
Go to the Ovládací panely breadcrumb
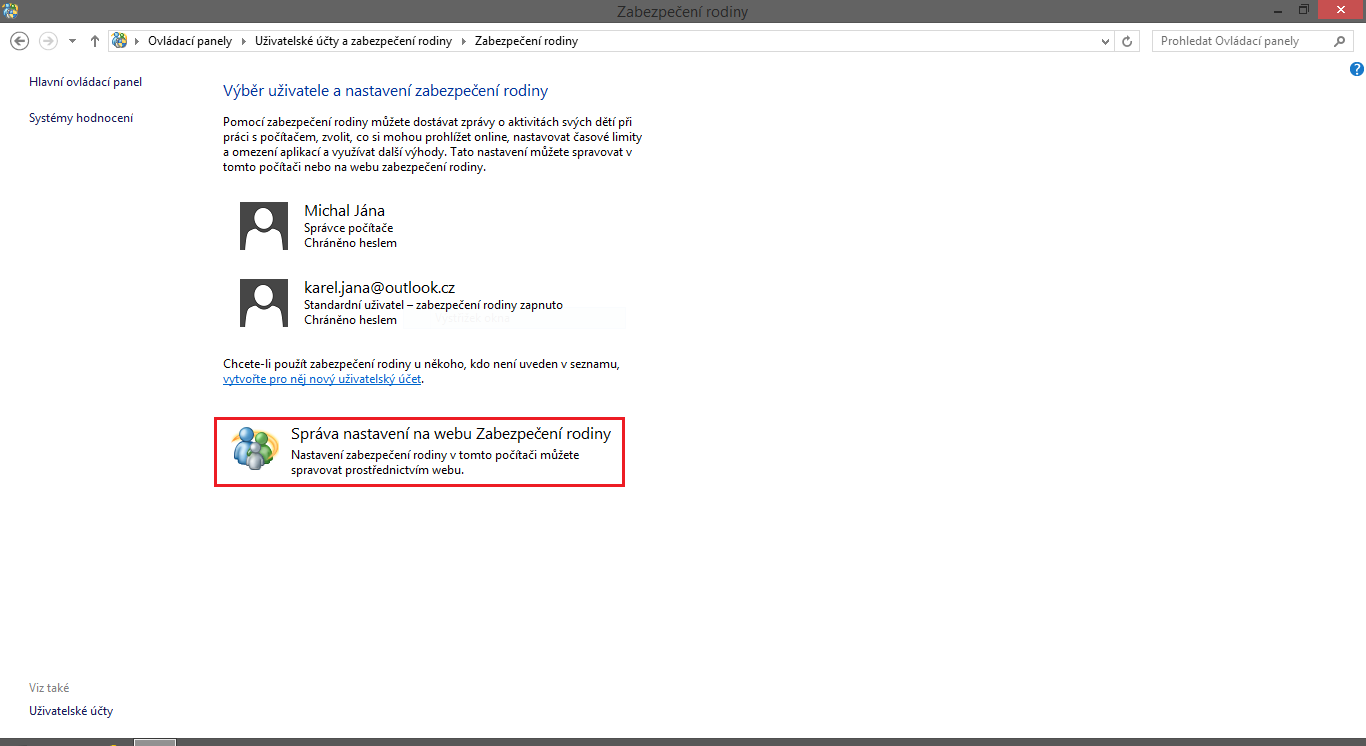(189, 41)
